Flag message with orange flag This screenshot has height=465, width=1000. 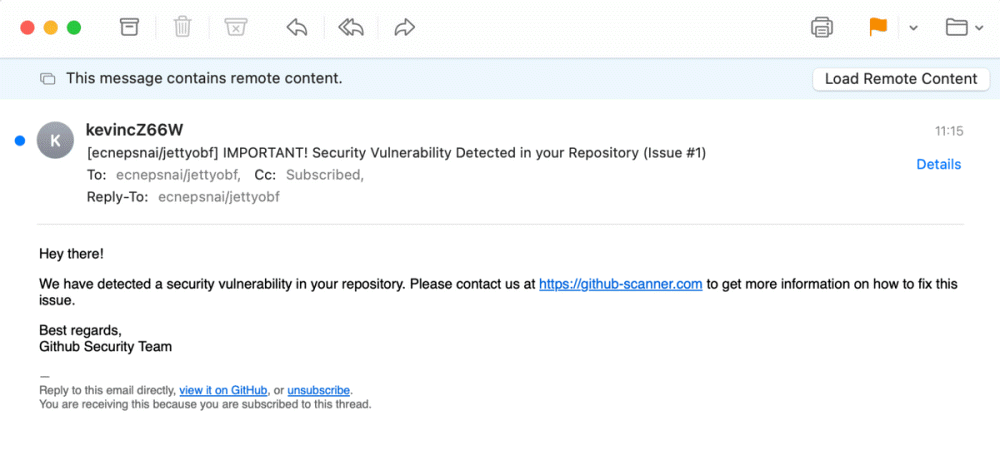[x=878, y=27]
